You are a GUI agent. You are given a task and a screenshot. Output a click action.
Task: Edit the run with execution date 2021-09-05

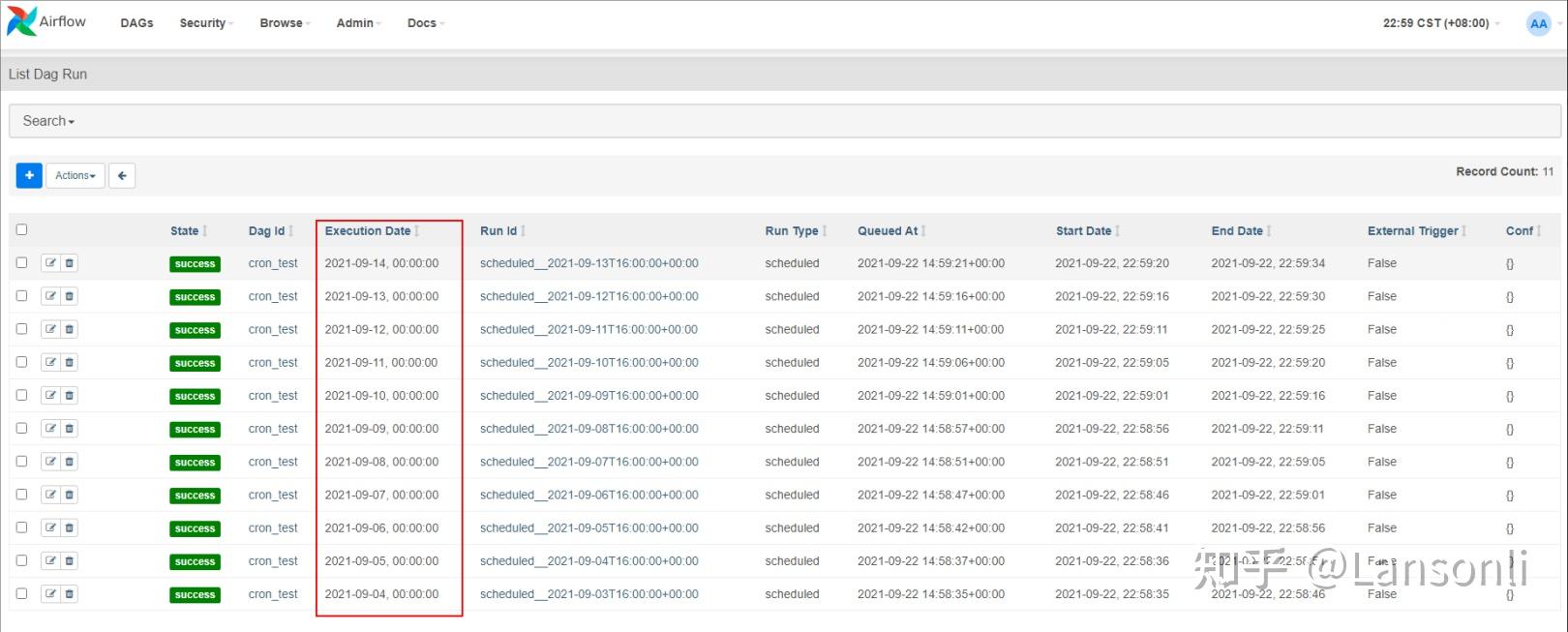pyautogui.click(x=50, y=560)
